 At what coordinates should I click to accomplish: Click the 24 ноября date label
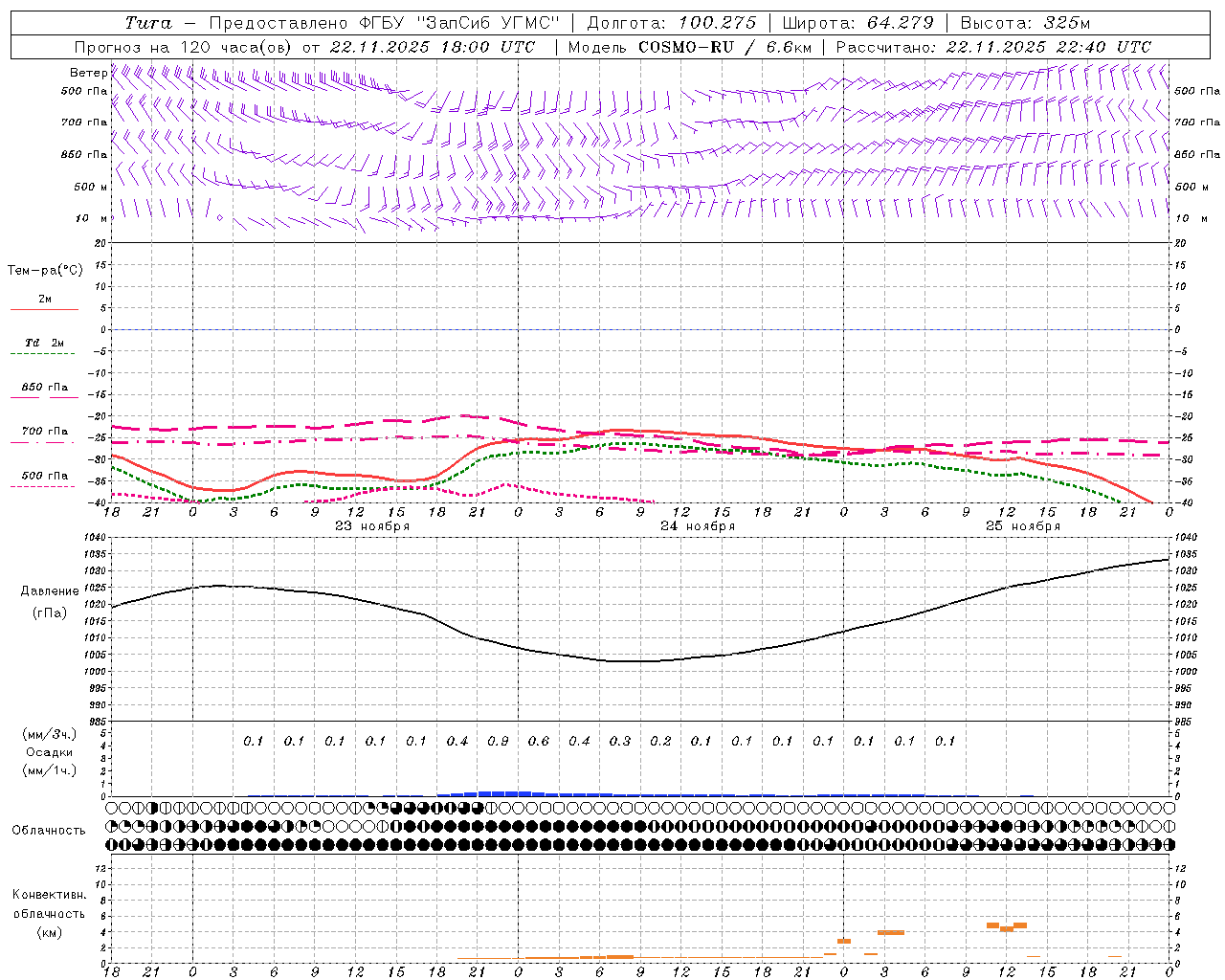click(698, 526)
